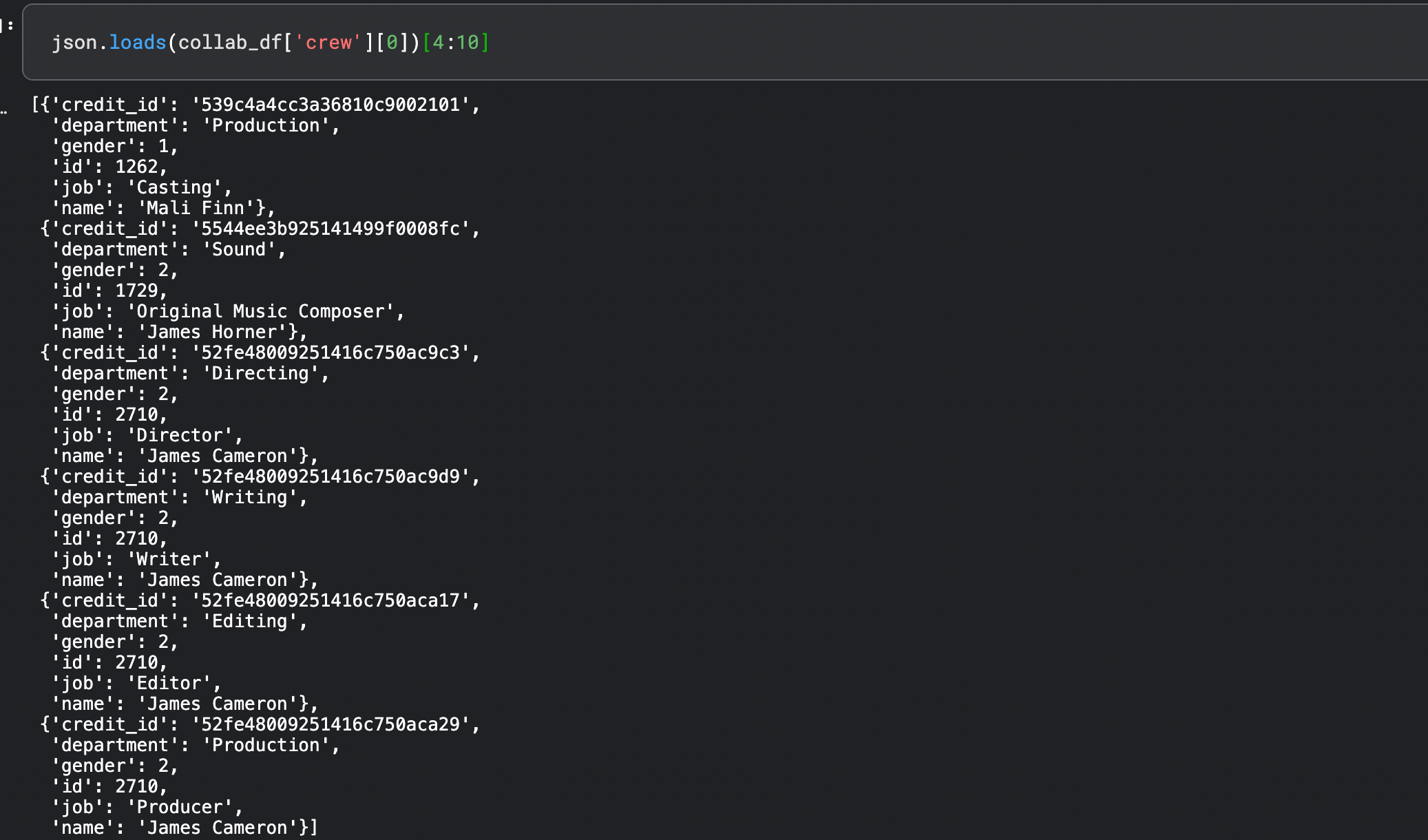
Task: Click credit_id value 52fe48009251416c750aca29
Action: coord(330,724)
